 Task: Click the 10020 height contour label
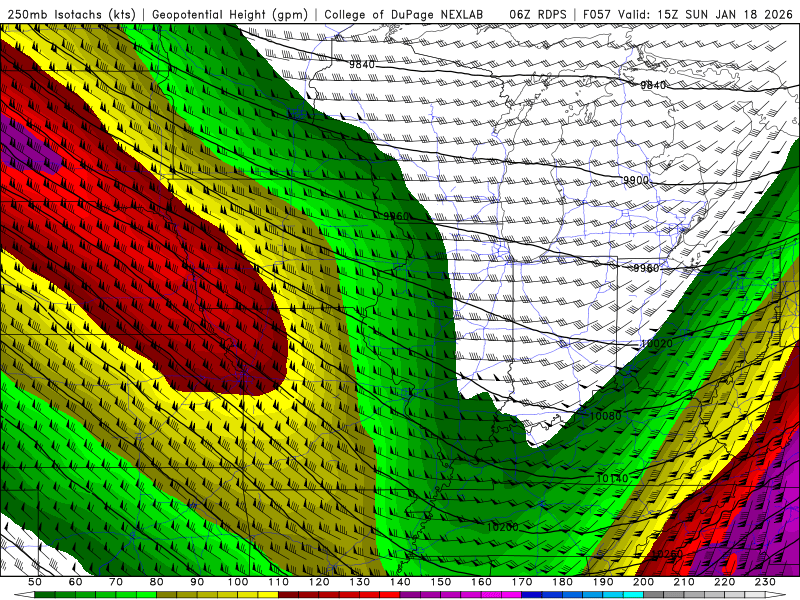tap(657, 344)
